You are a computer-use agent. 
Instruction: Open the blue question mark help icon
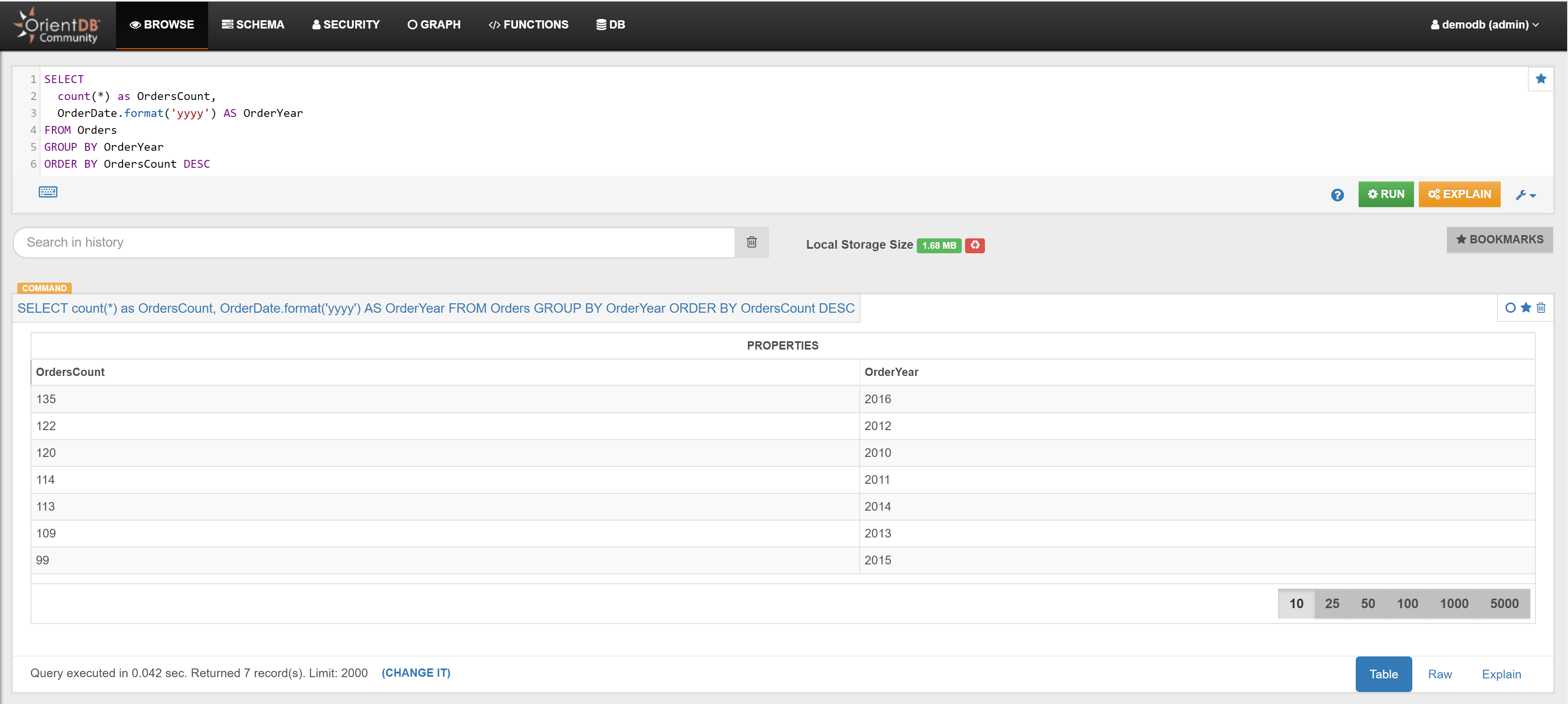click(x=1337, y=195)
